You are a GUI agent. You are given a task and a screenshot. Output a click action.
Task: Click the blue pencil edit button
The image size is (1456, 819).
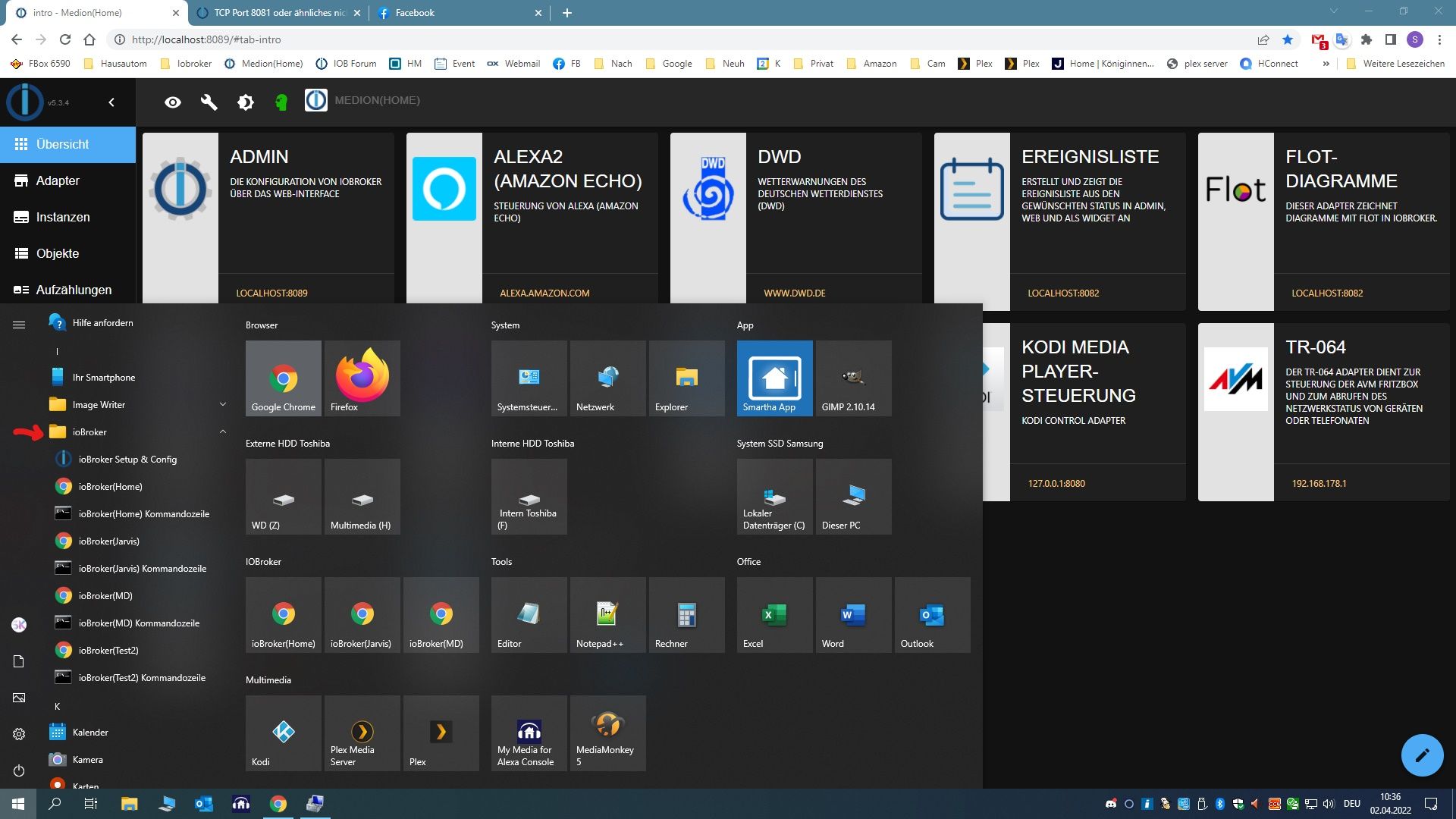pos(1422,755)
